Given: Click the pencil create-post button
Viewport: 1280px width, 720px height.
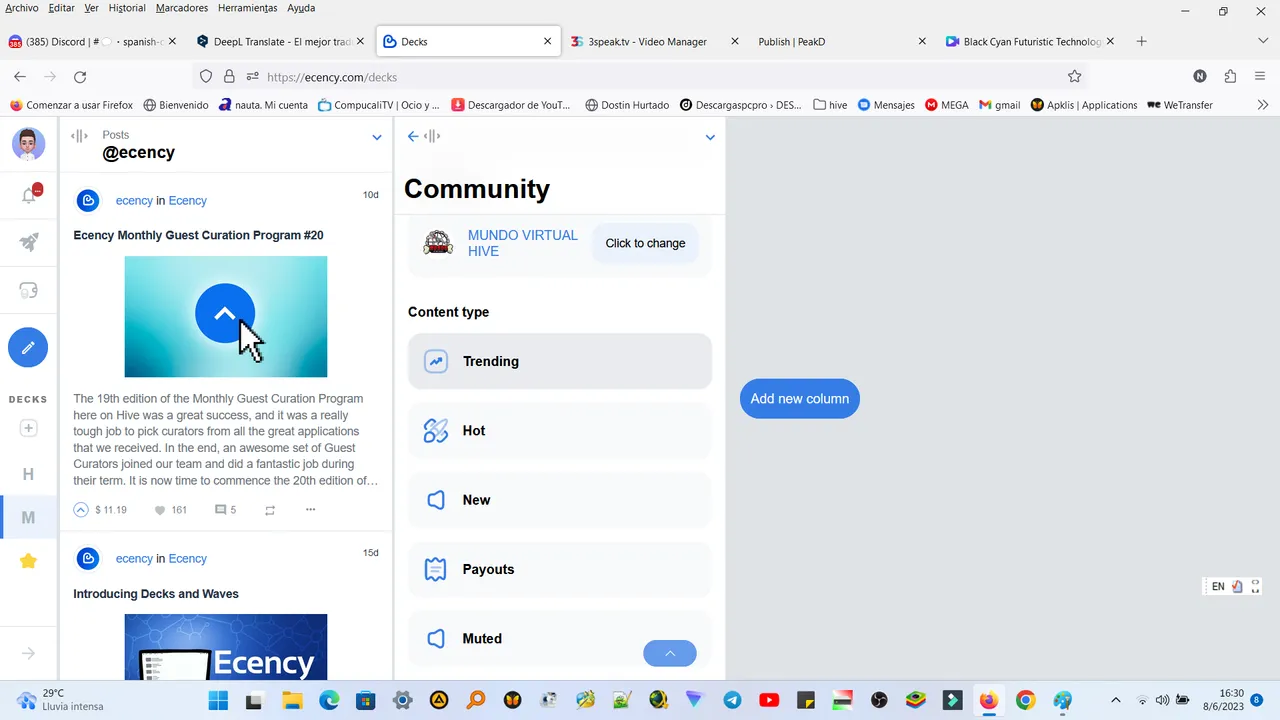Looking at the screenshot, I should tap(28, 347).
